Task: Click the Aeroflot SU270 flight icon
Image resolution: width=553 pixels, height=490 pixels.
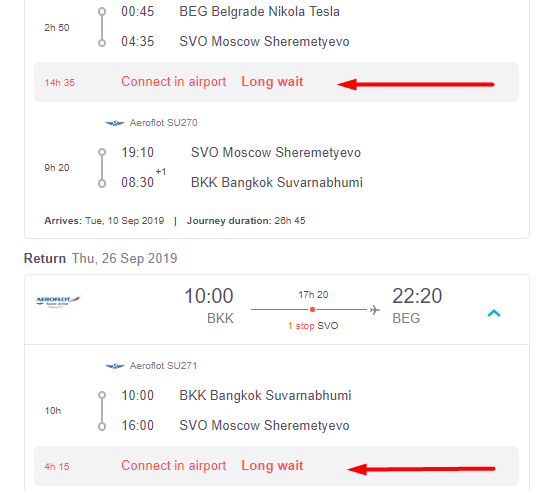Action: (115, 123)
